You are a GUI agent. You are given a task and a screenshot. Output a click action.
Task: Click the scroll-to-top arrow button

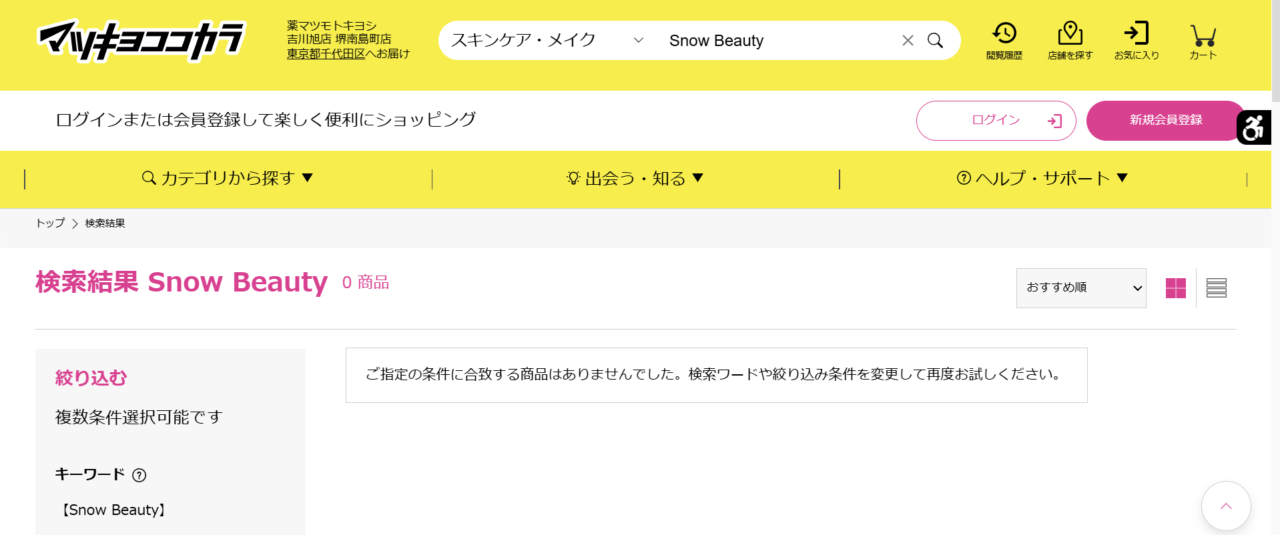pyautogui.click(x=1226, y=506)
